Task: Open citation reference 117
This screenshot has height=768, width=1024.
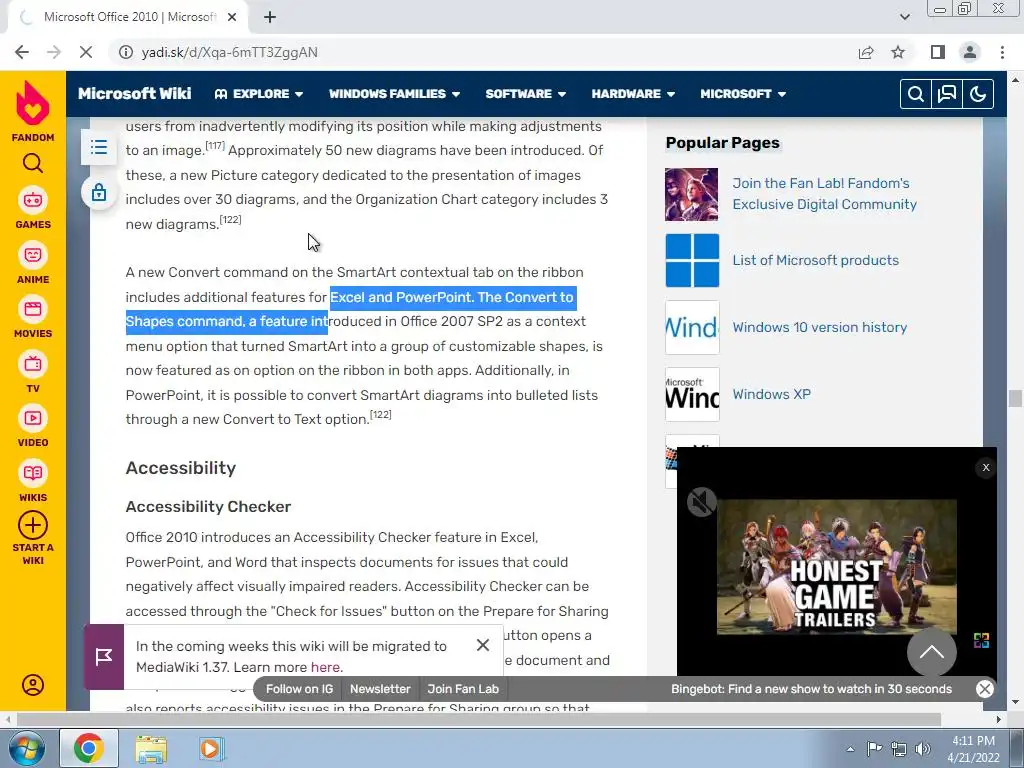Action: 215,145
